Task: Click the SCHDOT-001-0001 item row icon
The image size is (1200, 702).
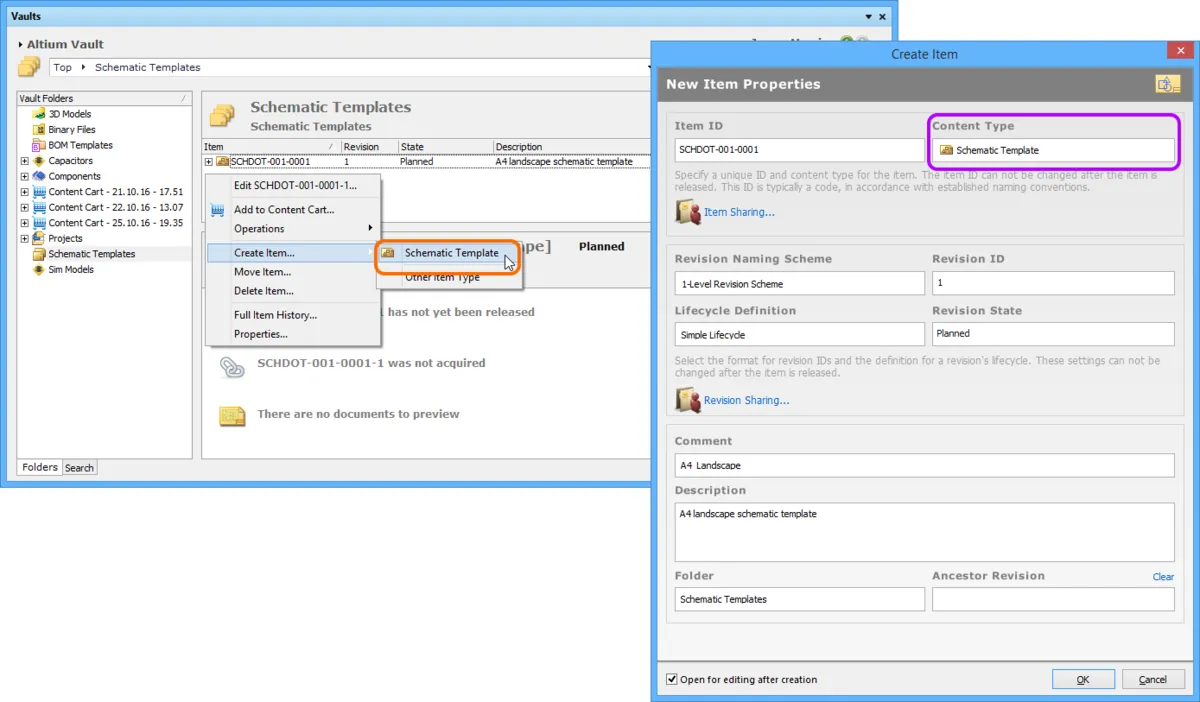Action: (x=223, y=161)
